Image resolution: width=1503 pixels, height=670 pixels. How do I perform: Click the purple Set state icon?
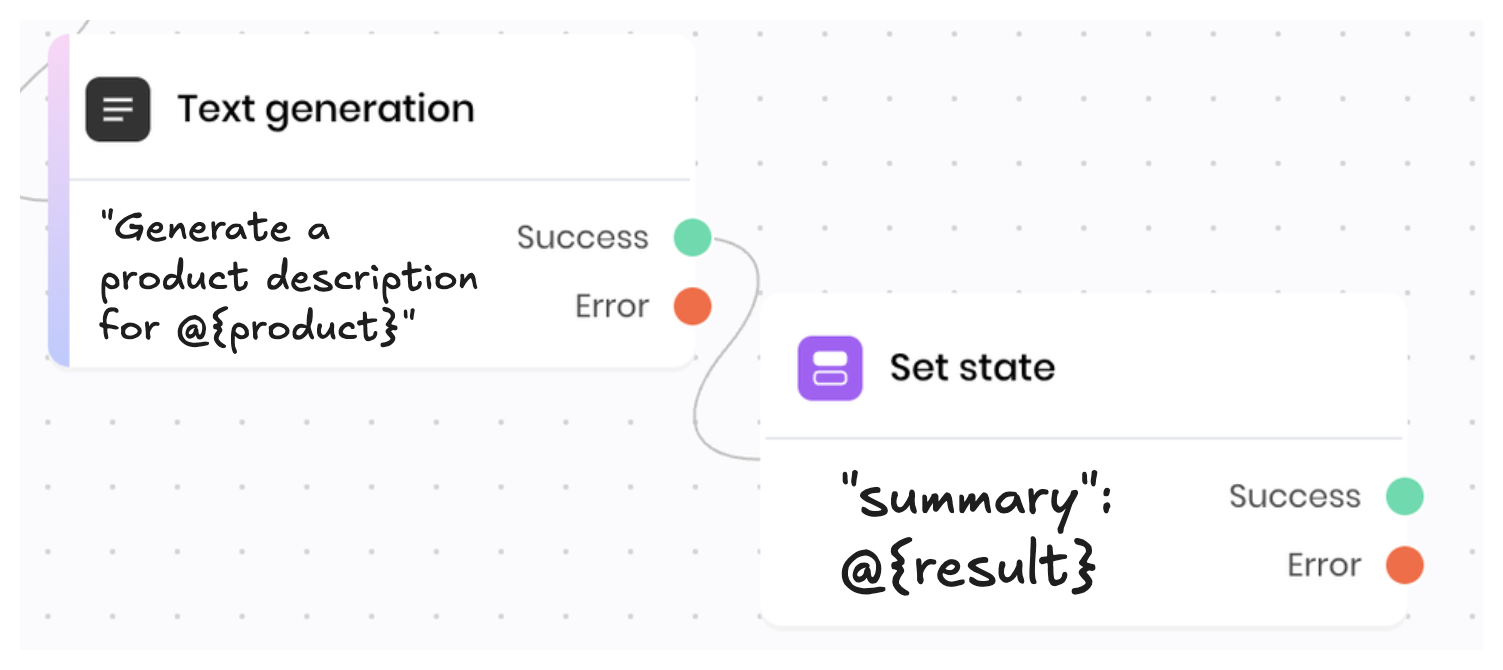pos(830,368)
